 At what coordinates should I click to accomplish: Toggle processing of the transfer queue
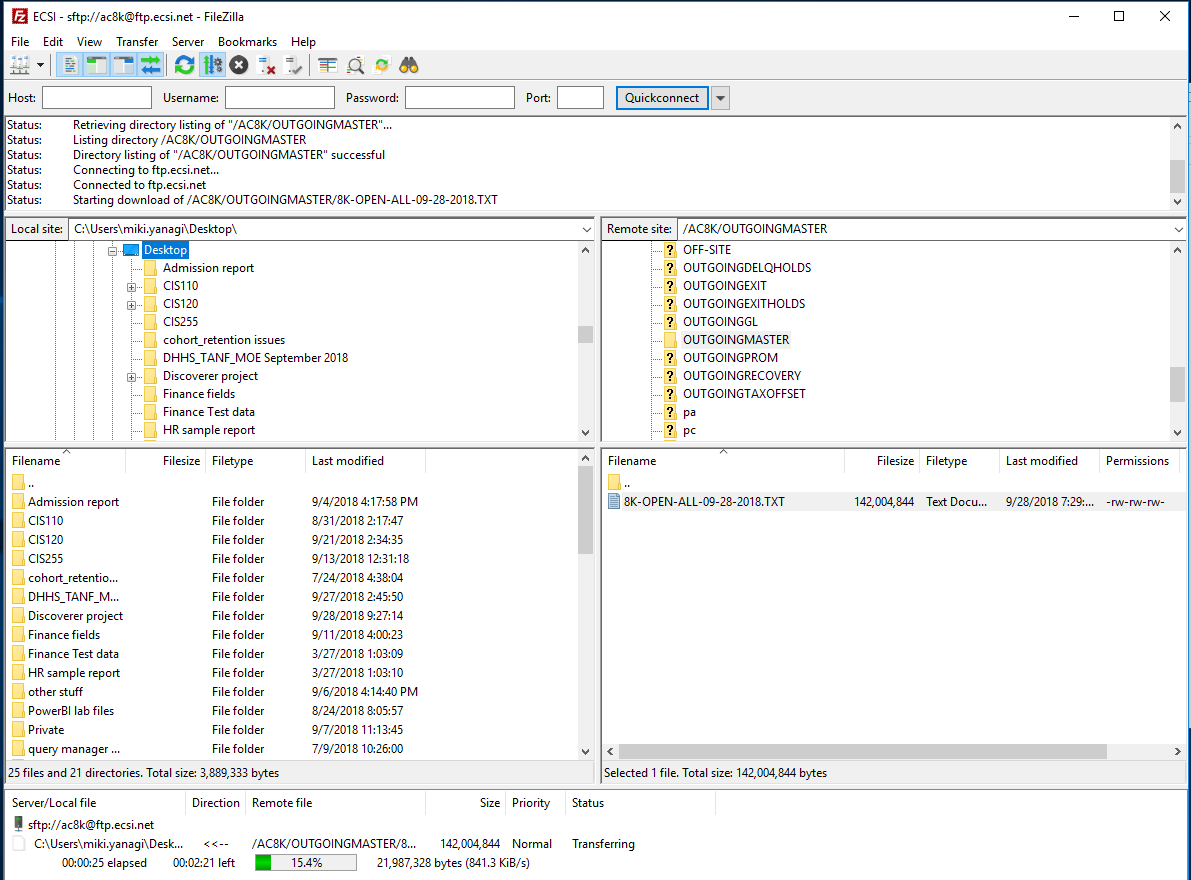pos(213,66)
